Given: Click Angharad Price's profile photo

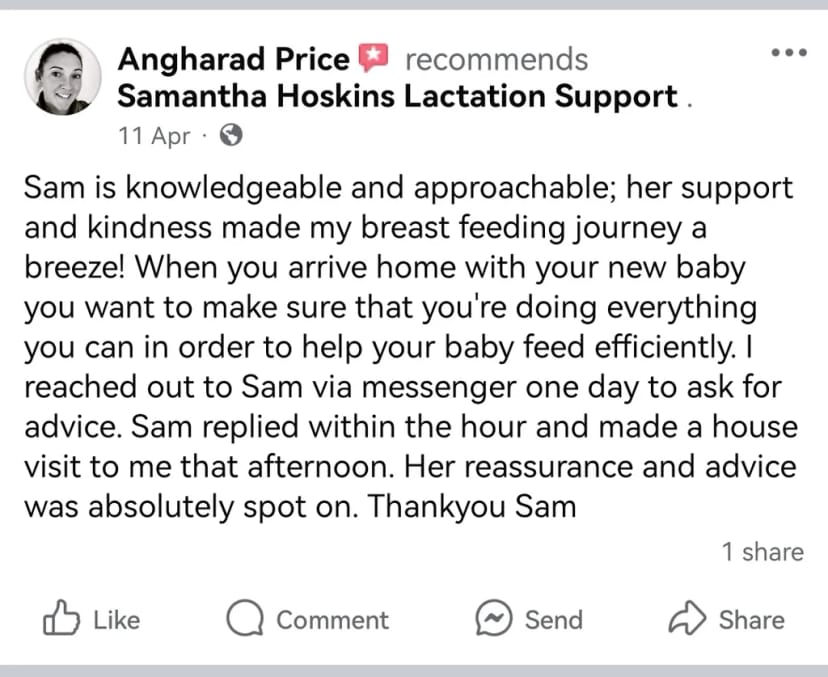Looking at the screenshot, I should tap(62, 77).
